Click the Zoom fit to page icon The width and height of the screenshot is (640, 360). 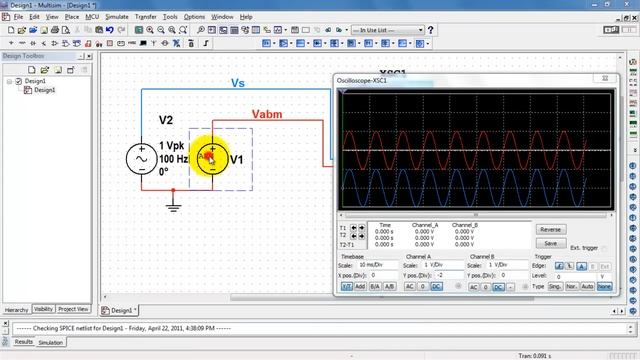[183, 30]
